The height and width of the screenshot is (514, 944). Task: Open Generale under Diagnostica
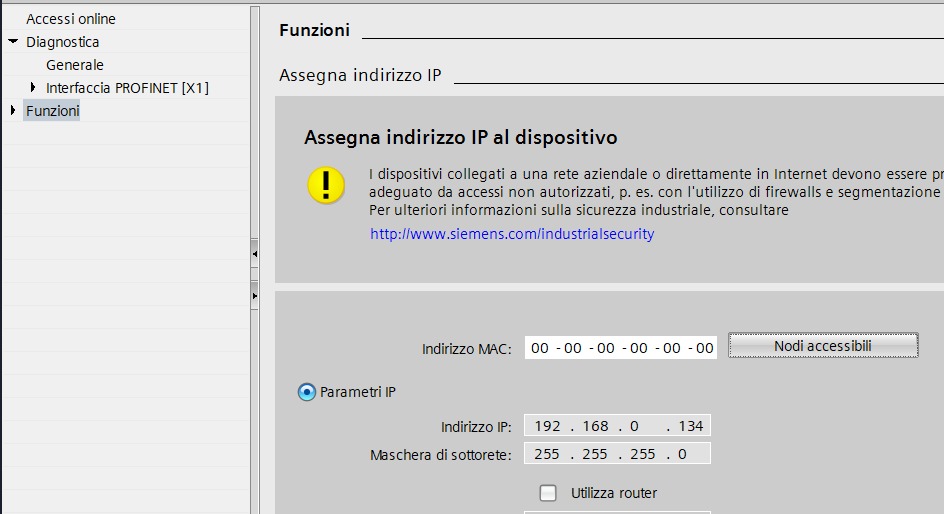[74, 65]
